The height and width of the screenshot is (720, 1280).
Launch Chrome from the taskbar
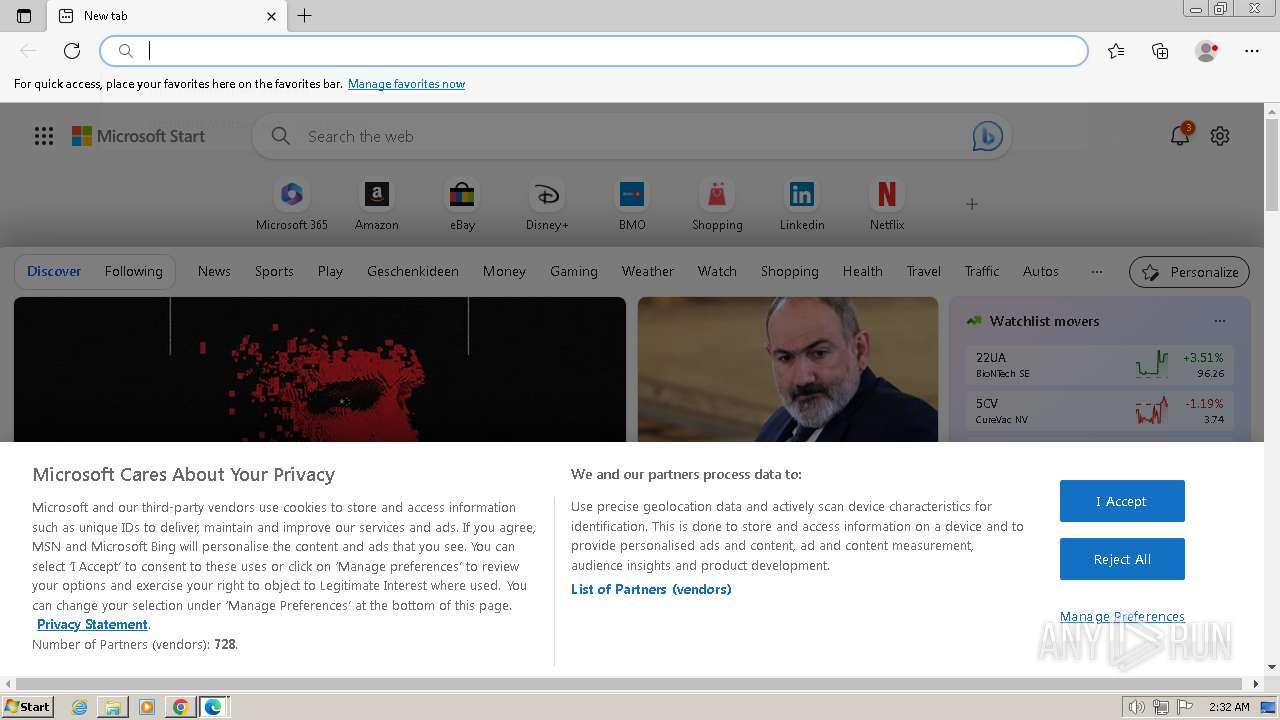coord(180,707)
